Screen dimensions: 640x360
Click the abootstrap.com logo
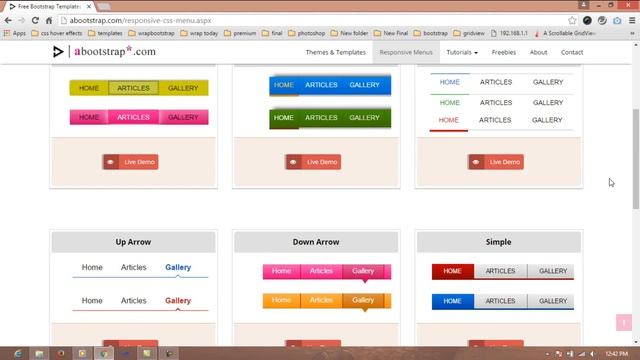tap(104, 52)
